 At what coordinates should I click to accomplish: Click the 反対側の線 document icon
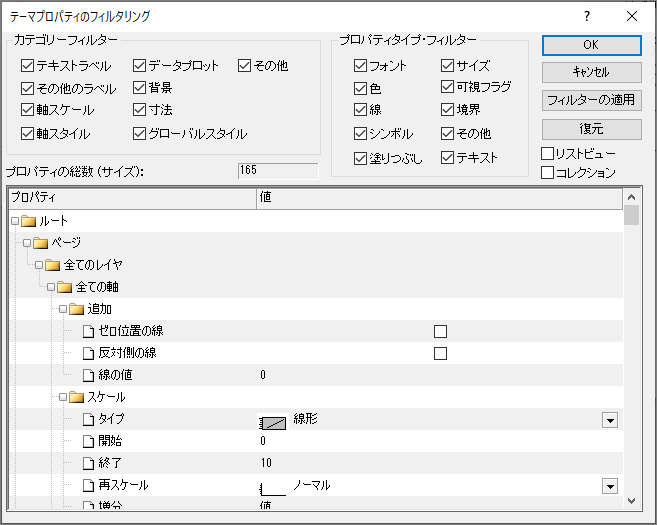click(88, 353)
